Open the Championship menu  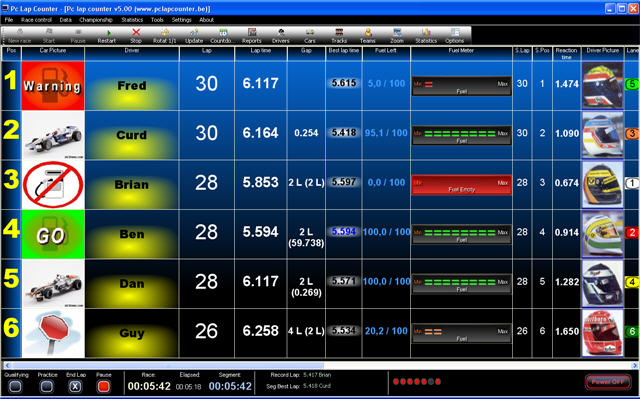[x=96, y=20]
